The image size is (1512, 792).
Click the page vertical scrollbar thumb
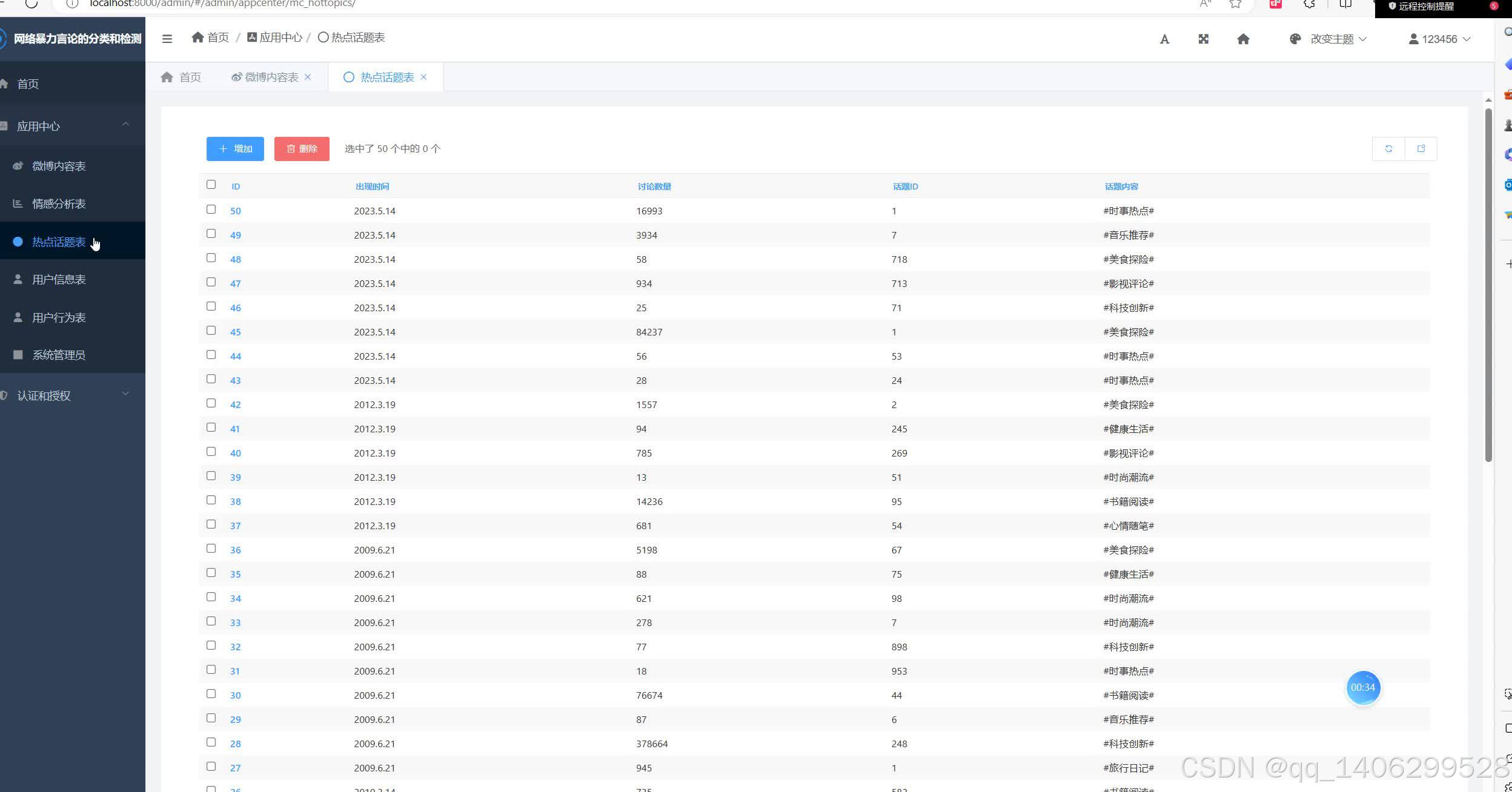(x=1488, y=285)
